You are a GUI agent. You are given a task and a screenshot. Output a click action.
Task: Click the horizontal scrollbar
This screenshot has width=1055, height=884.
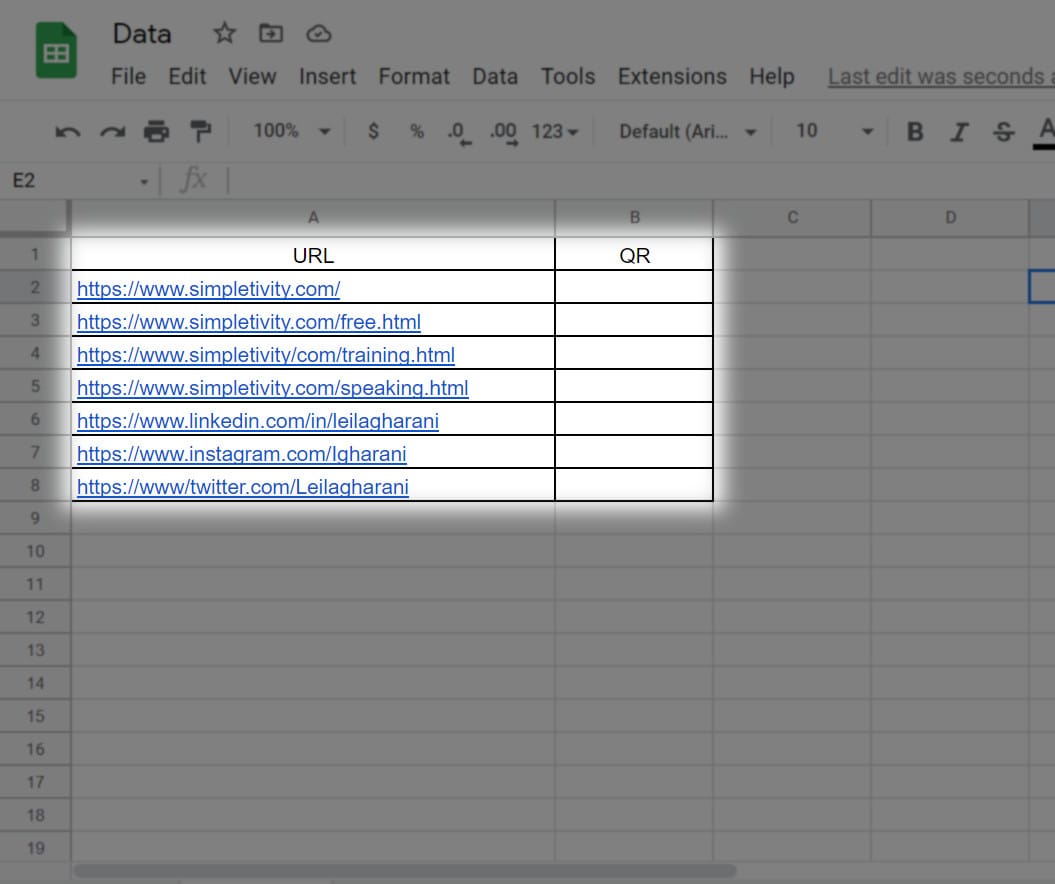coord(404,871)
